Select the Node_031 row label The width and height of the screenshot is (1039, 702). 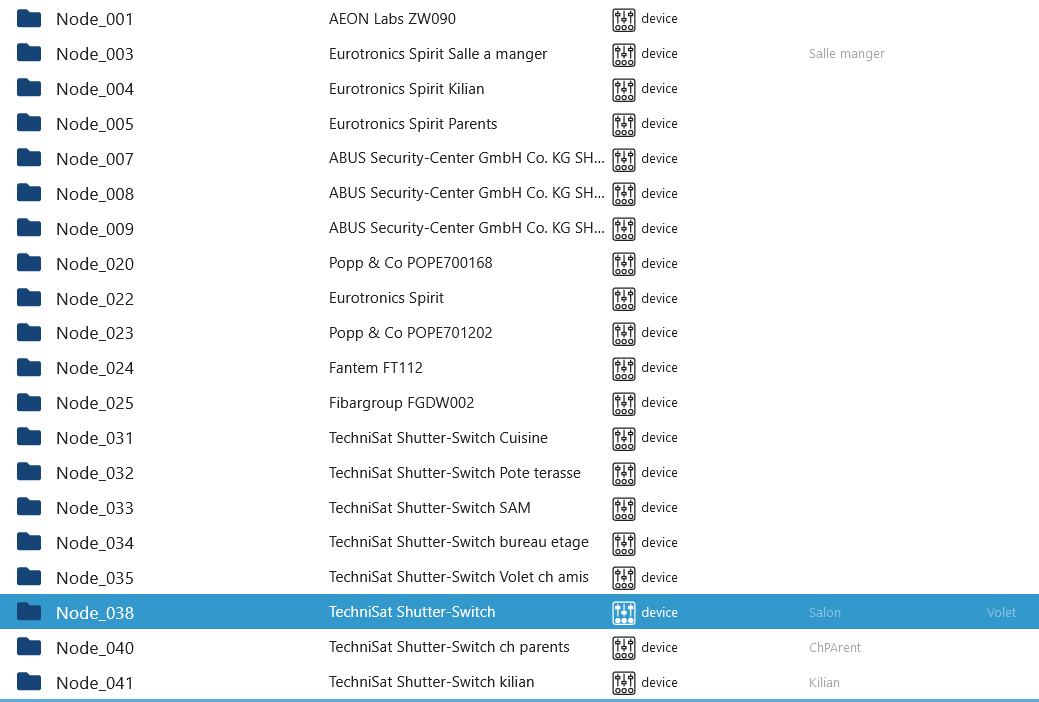(x=94, y=438)
